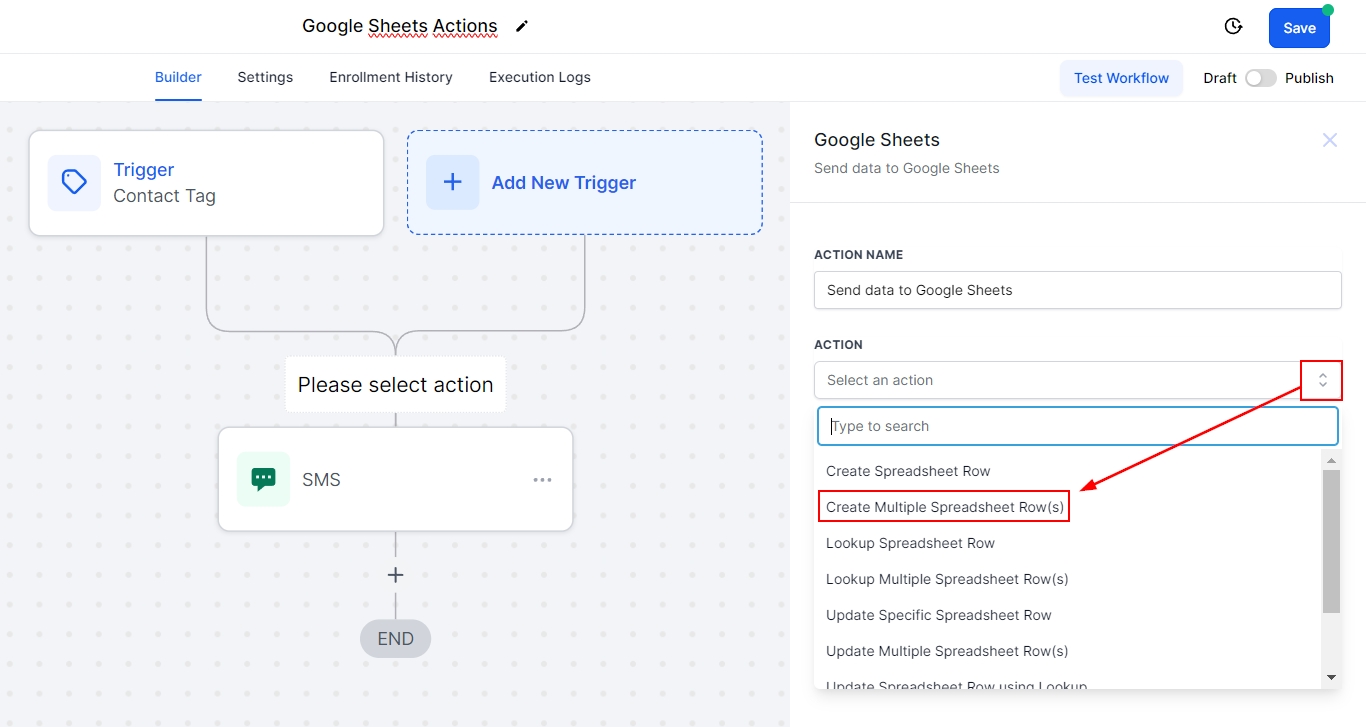Toggle the Draft/Publish switch
Viewport: 1366px width, 727px height.
tap(1260, 78)
